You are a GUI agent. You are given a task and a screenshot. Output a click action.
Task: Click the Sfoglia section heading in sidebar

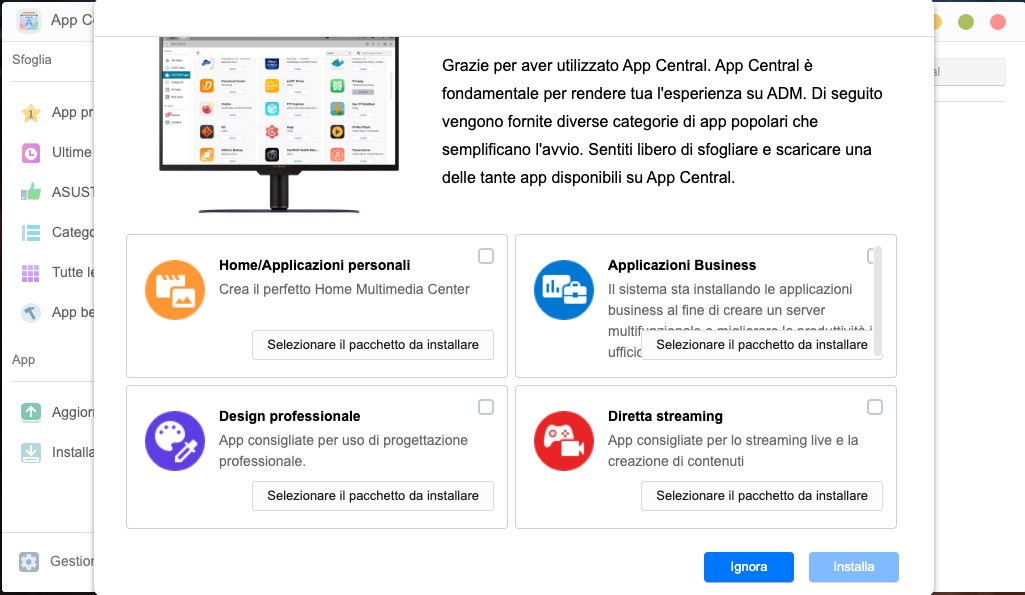tap(31, 60)
